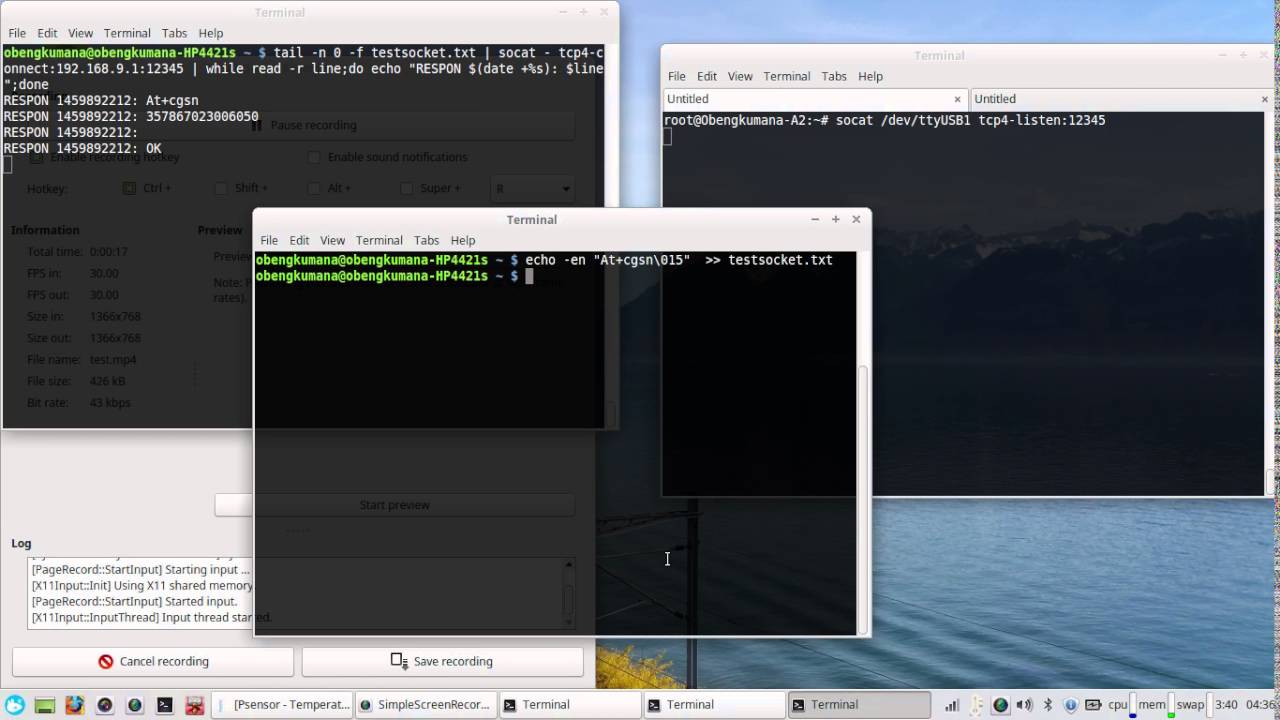Click the cpu monitor applet
The height and width of the screenshot is (720, 1280).
coord(1122,705)
